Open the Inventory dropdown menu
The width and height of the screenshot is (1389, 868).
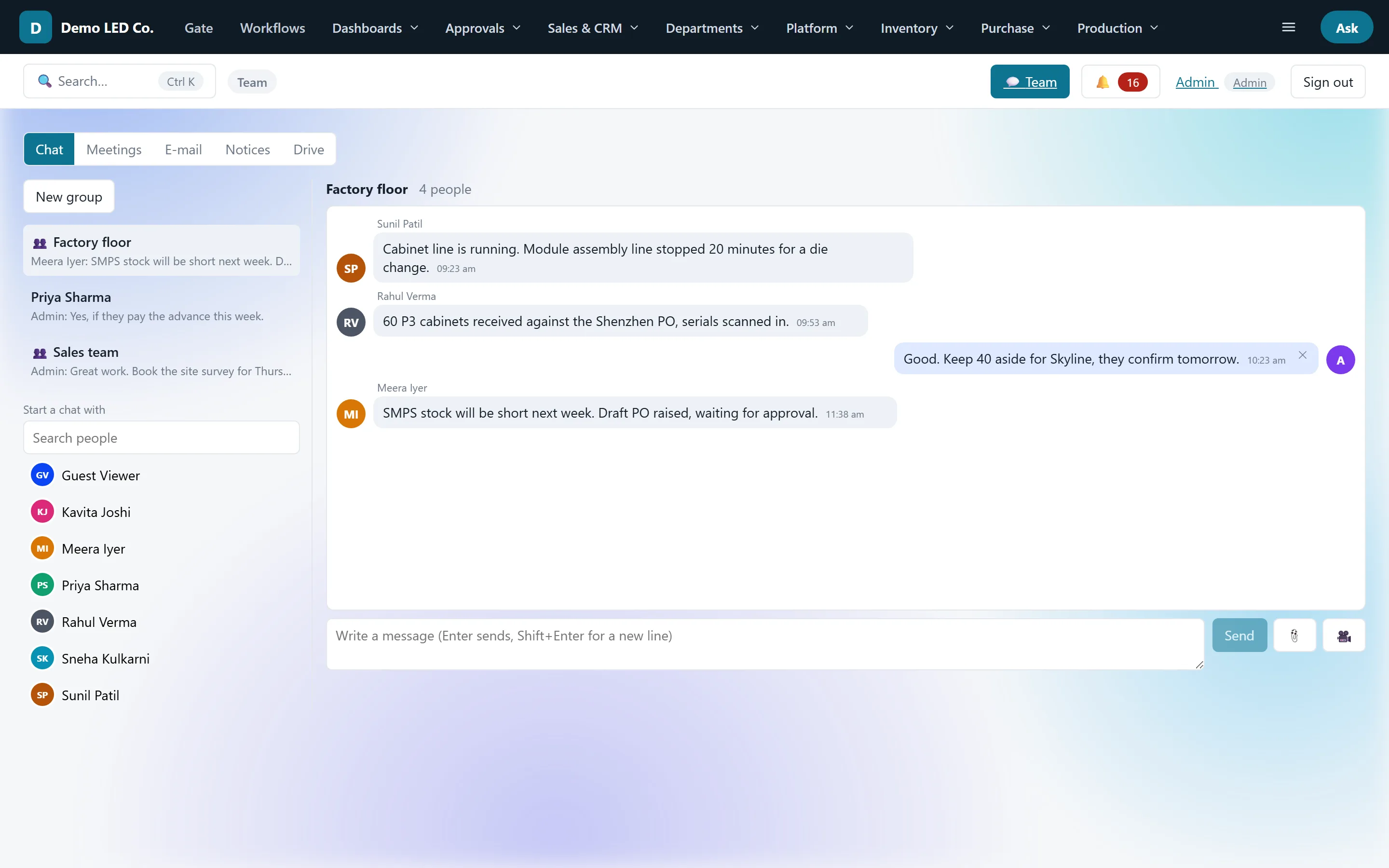(917, 27)
